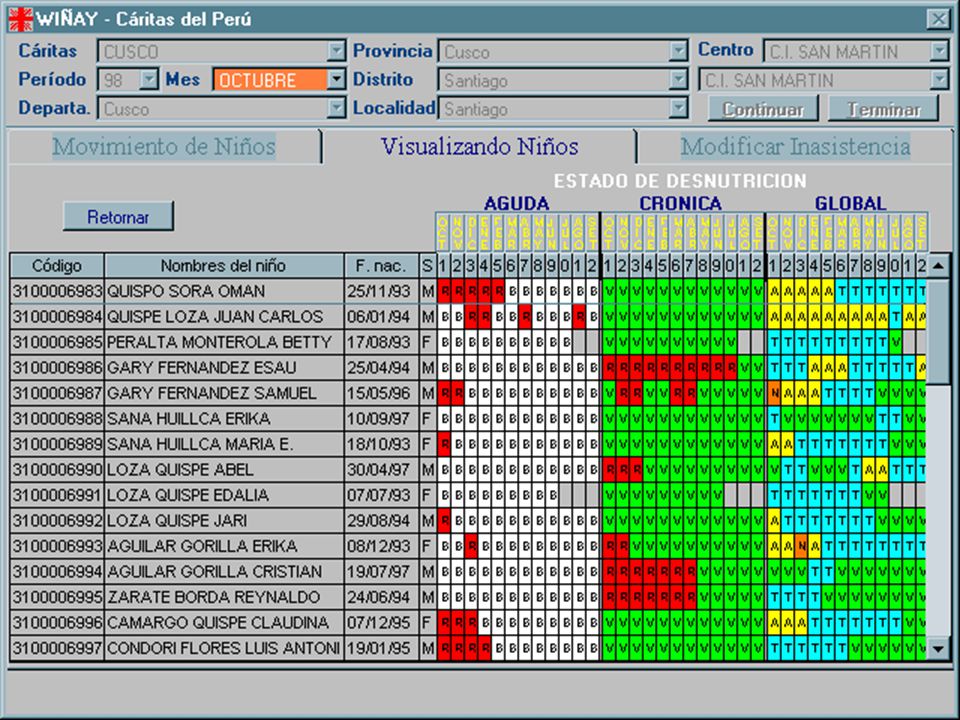Open the Centro C.I. SAN MARTIN dropdown
The image size is (960, 720).
[939, 51]
